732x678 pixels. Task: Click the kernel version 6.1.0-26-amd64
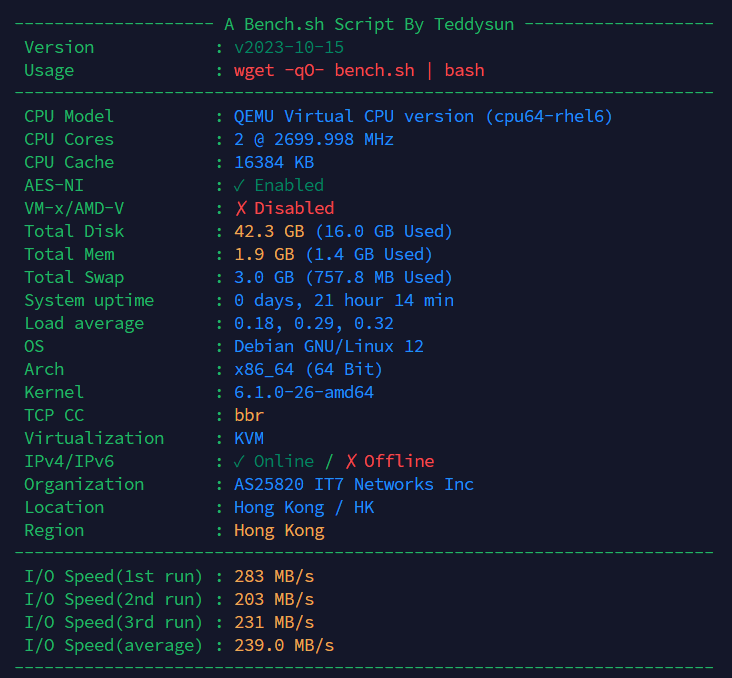click(x=303, y=392)
